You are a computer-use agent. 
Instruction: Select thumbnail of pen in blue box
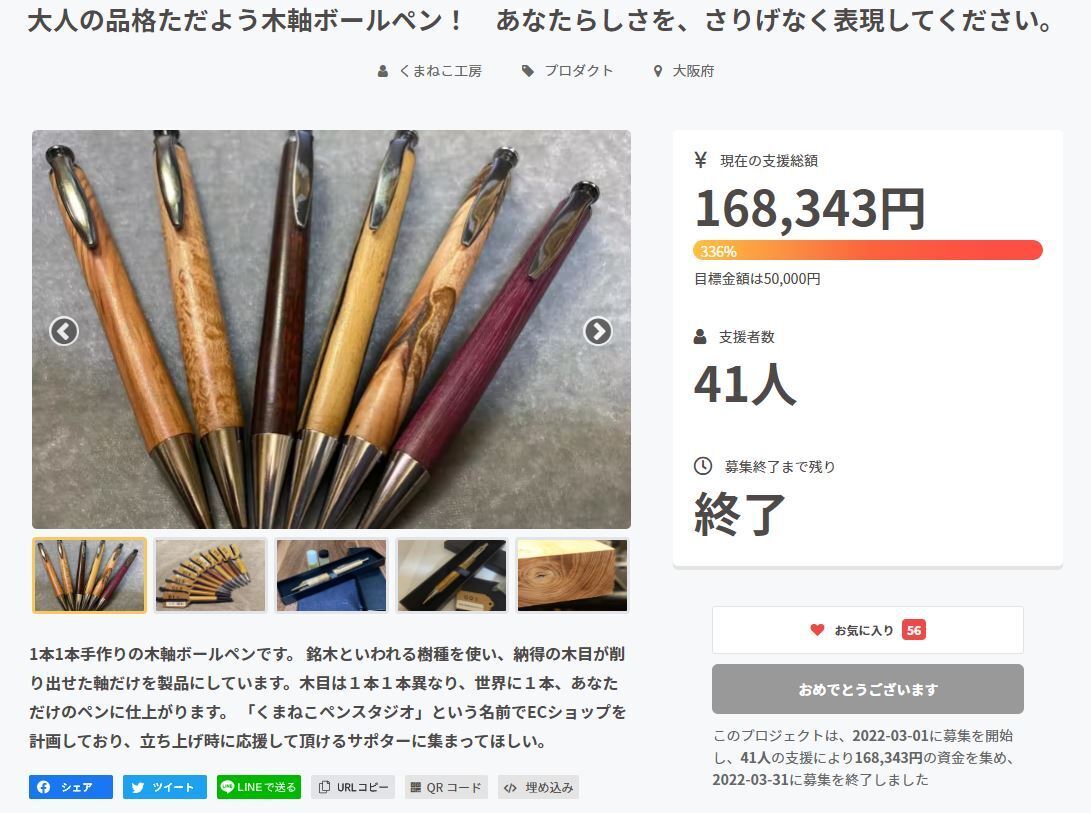click(331, 575)
